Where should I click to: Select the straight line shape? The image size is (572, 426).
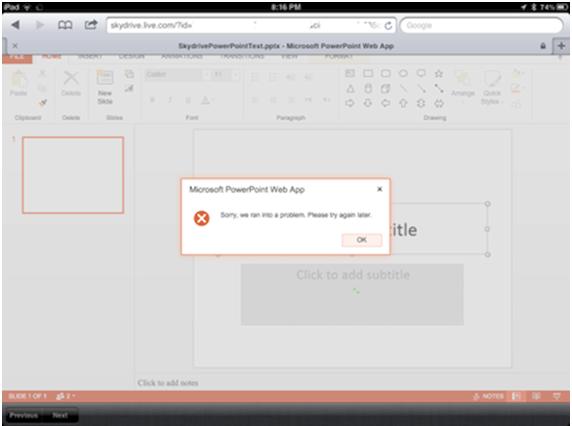pyautogui.click(x=403, y=89)
